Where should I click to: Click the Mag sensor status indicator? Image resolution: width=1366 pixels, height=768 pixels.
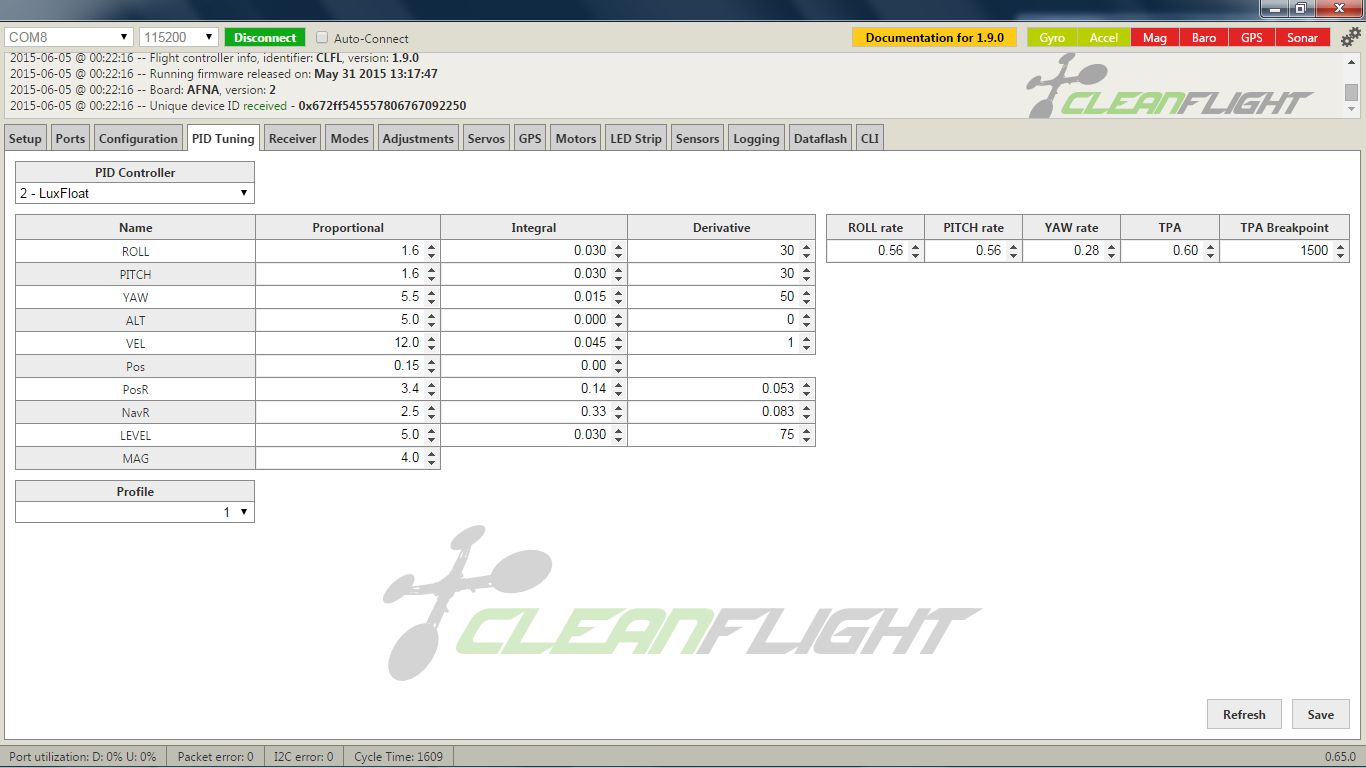point(1155,38)
